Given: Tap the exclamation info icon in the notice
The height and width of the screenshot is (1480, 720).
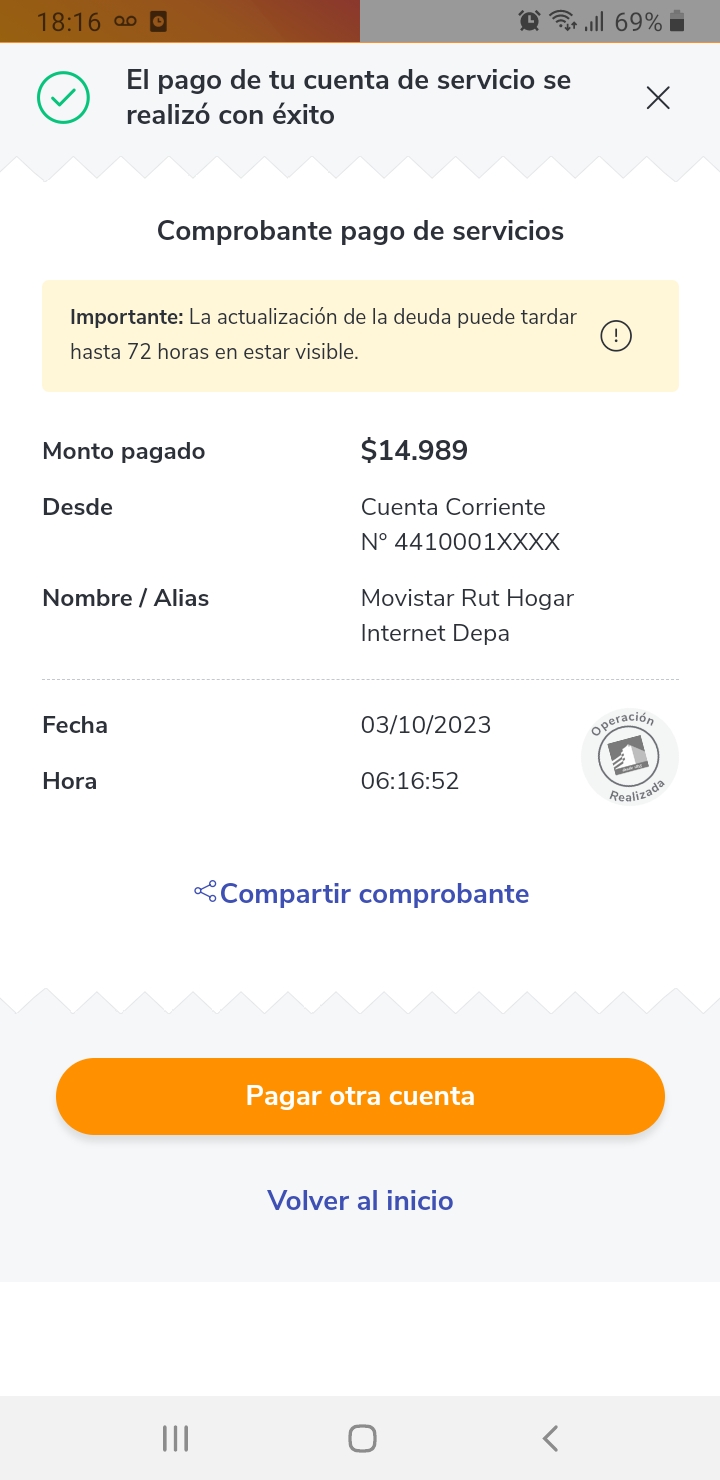Looking at the screenshot, I should 616,336.
